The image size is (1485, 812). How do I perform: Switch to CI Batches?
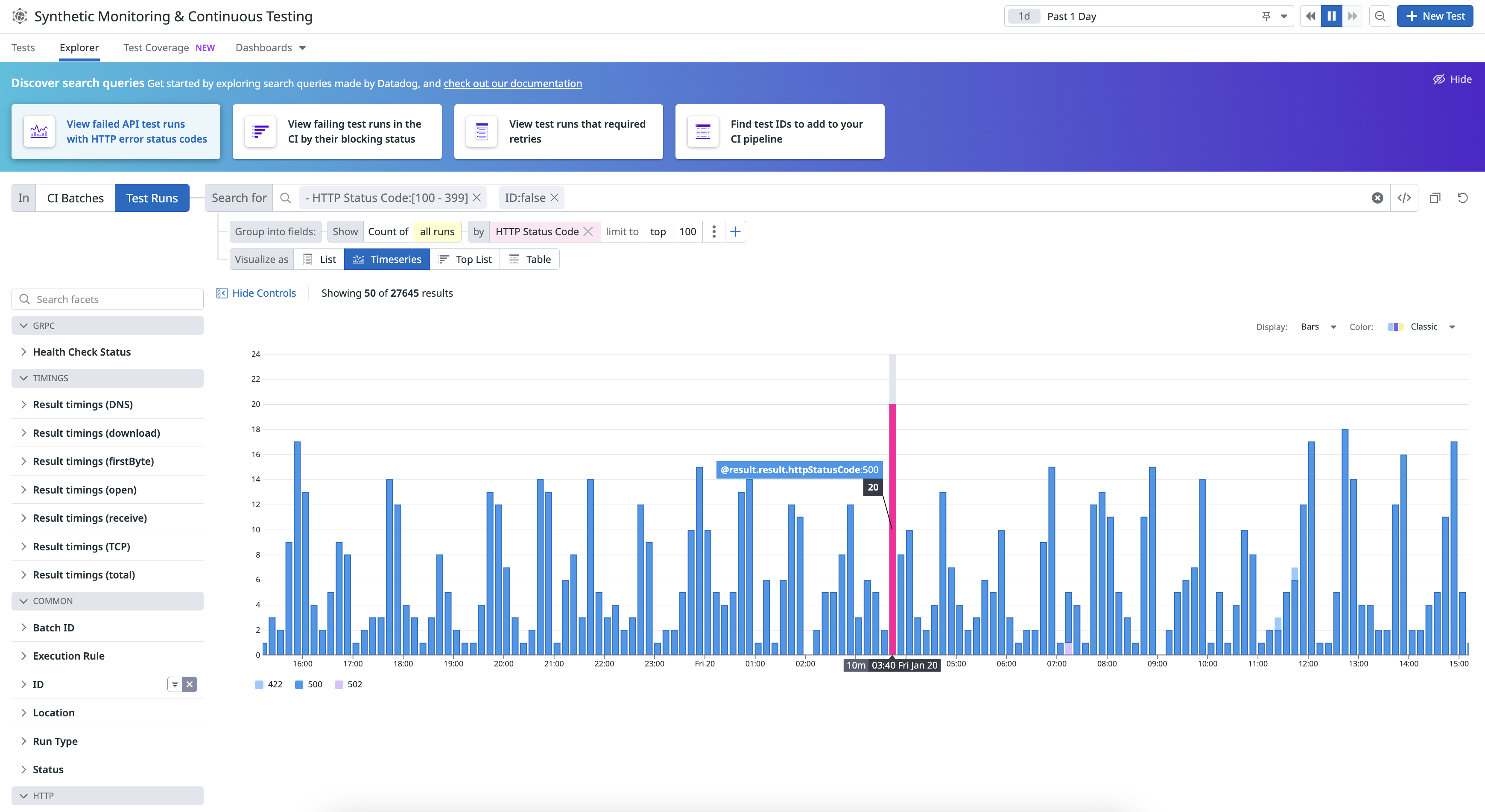pos(75,198)
